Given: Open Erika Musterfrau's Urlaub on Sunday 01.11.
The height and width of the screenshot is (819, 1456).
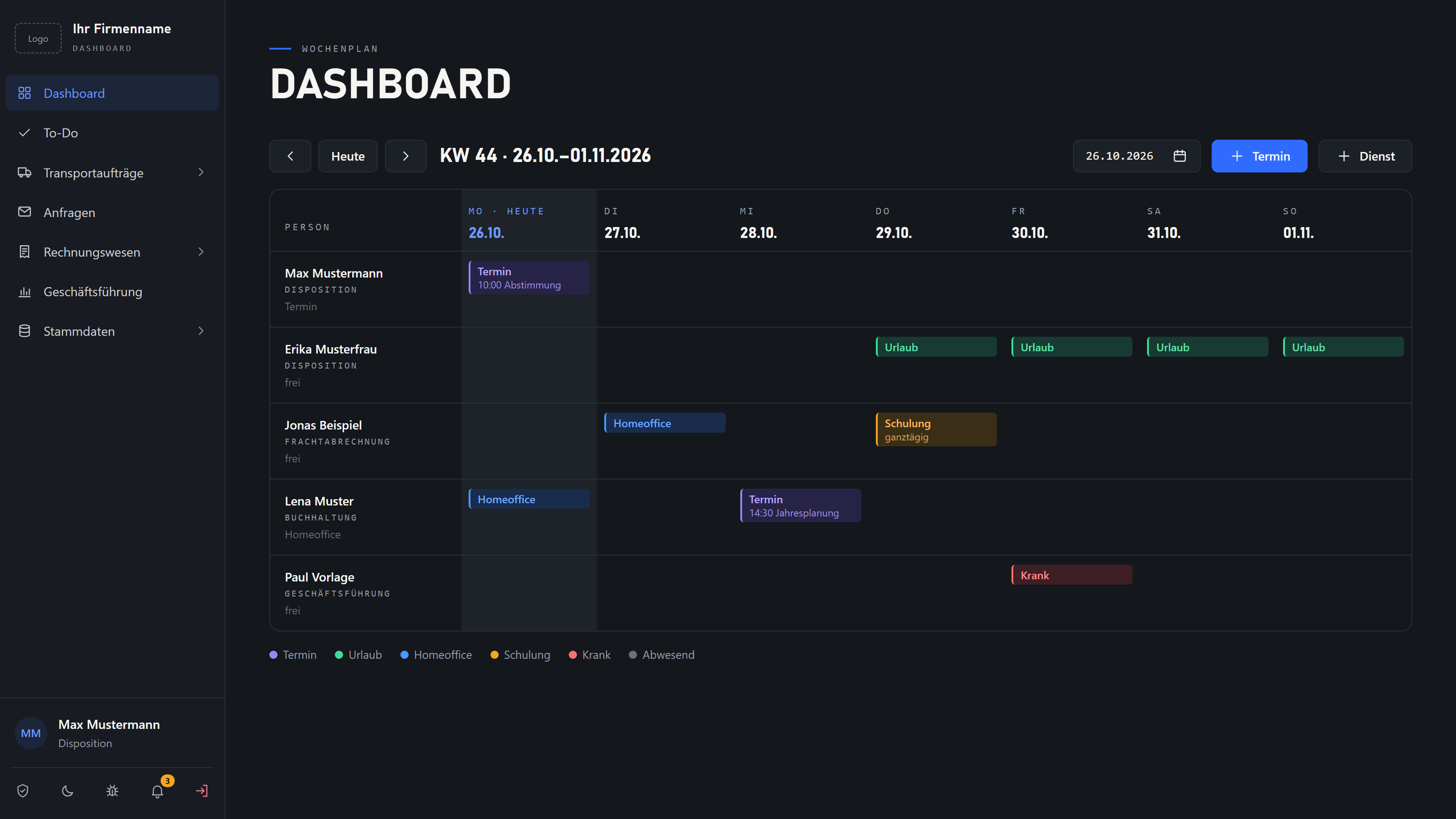Looking at the screenshot, I should (1344, 347).
